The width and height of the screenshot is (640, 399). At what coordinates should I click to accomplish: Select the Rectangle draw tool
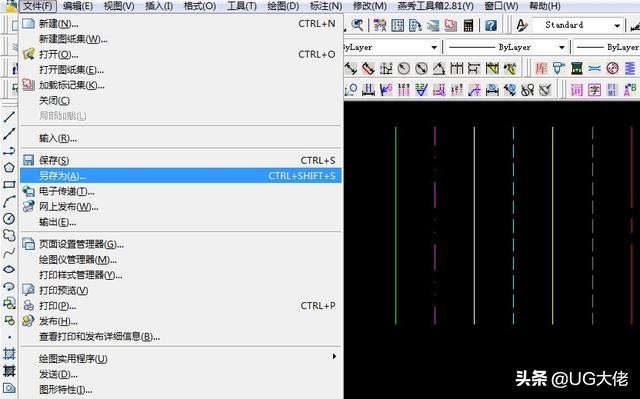[x=9, y=185]
